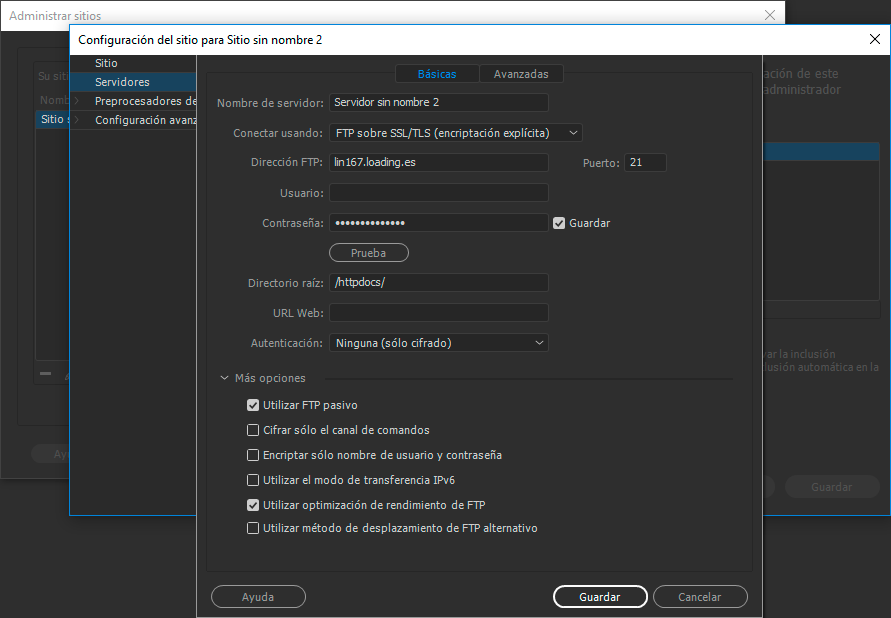Image resolution: width=891 pixels, height=618 pixels.
Task: Enable modo de transferencia IPv6 checkbox
Action: pos(253,480)
